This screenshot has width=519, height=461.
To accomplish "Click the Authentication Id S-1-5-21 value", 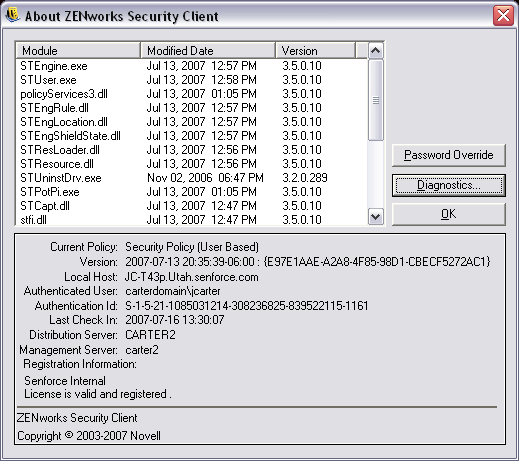I will 247,306.
